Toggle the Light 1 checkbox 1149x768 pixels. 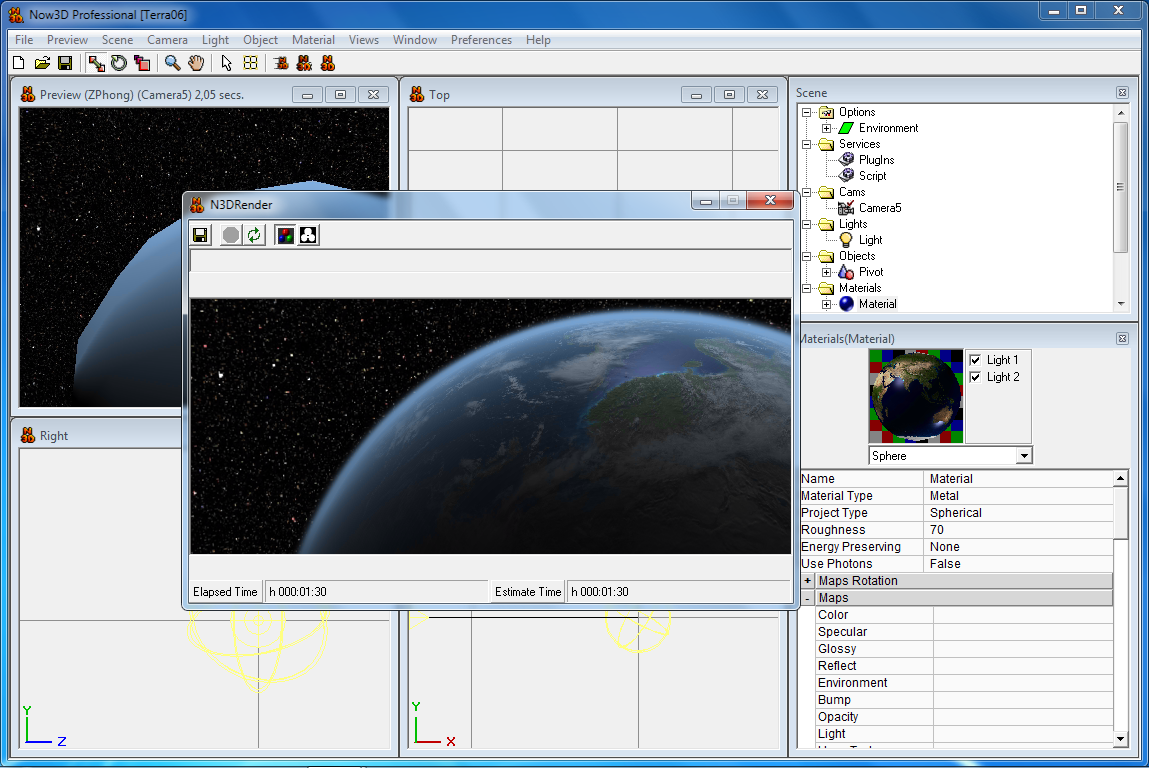pyautogui.click(x=975, y=360)
